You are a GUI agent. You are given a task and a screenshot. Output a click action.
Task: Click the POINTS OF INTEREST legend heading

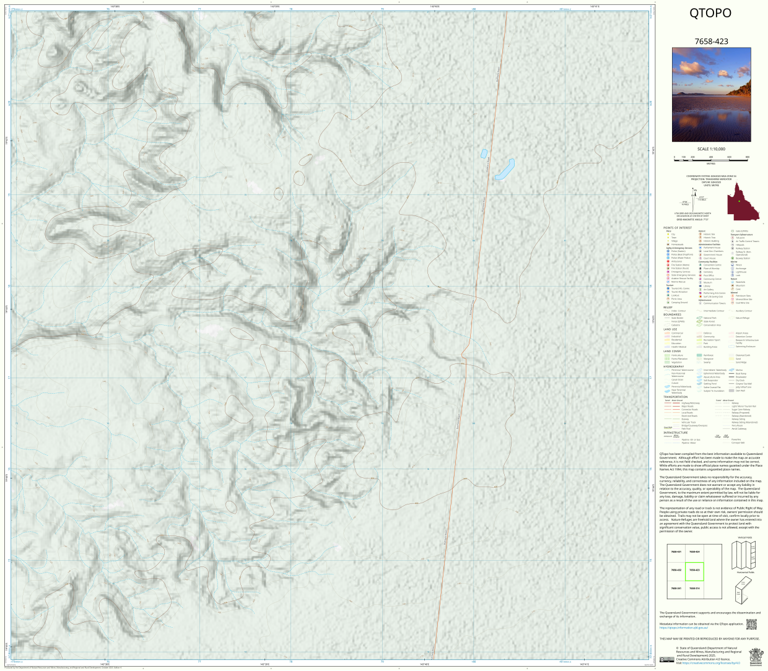(x=677, y=228)
